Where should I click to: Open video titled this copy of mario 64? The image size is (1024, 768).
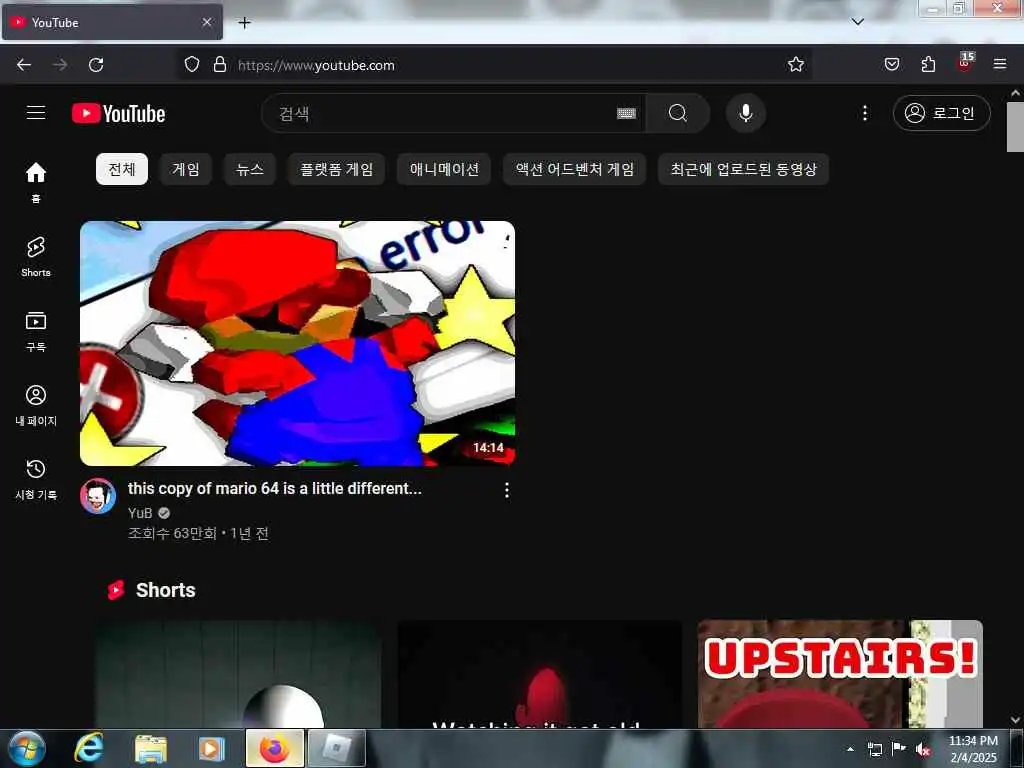pyautogui.click(x=274, y=488)
